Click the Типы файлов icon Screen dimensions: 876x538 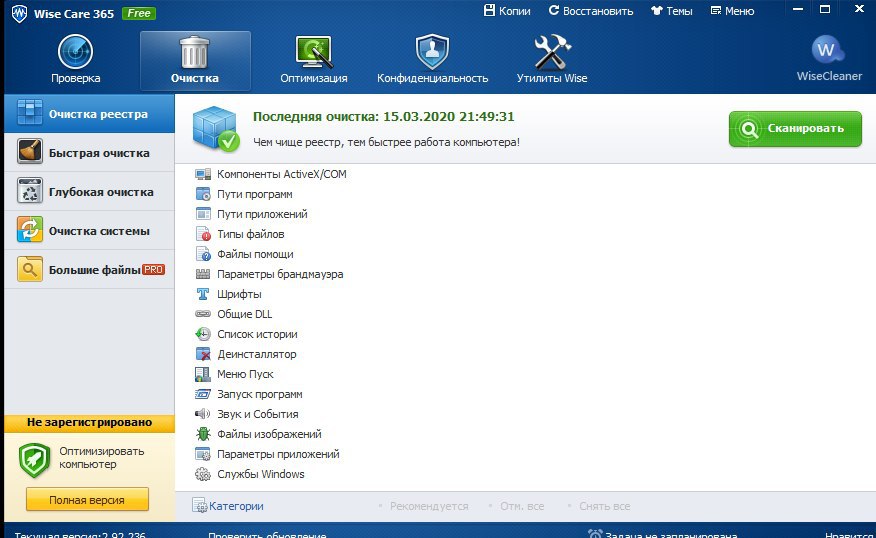(203, 234)
